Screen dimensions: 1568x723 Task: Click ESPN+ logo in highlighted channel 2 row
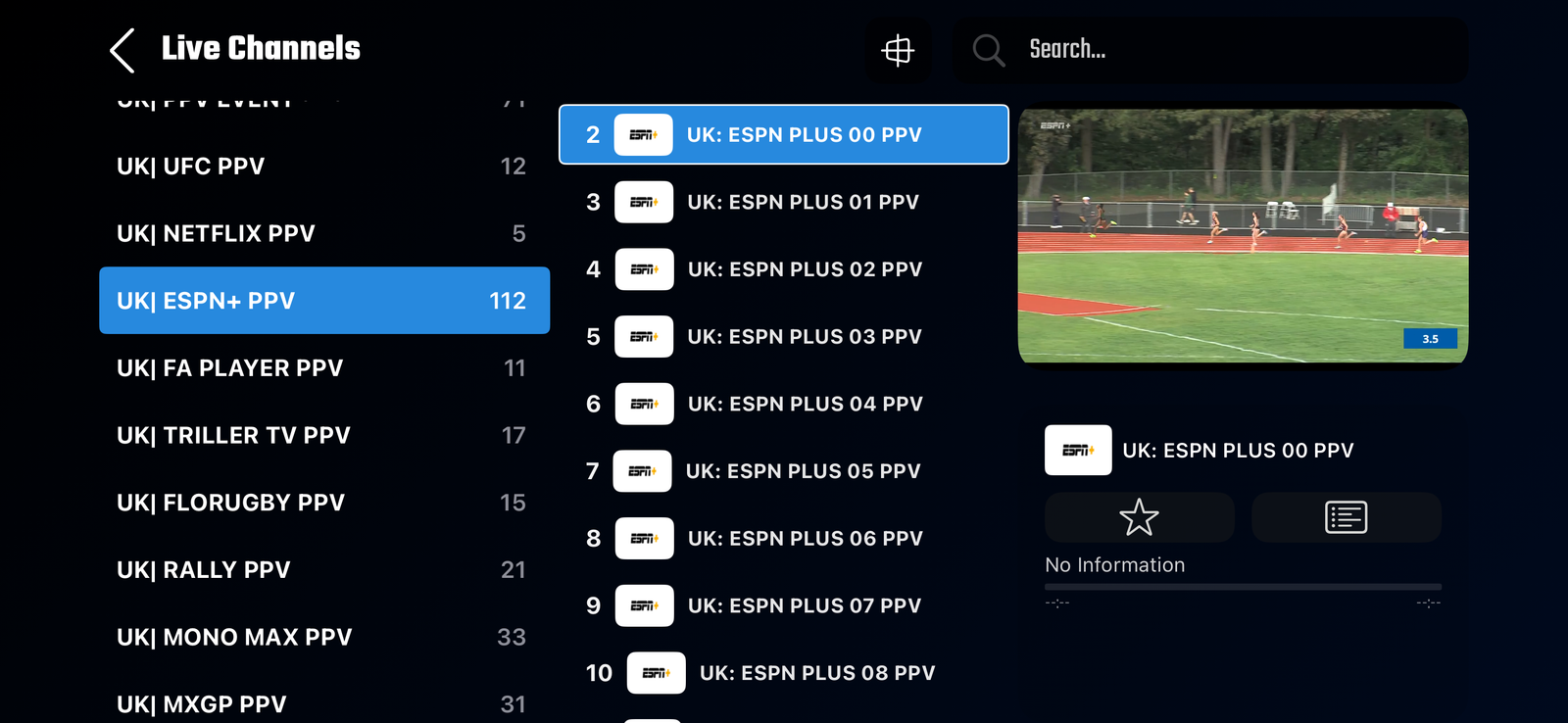643,134
